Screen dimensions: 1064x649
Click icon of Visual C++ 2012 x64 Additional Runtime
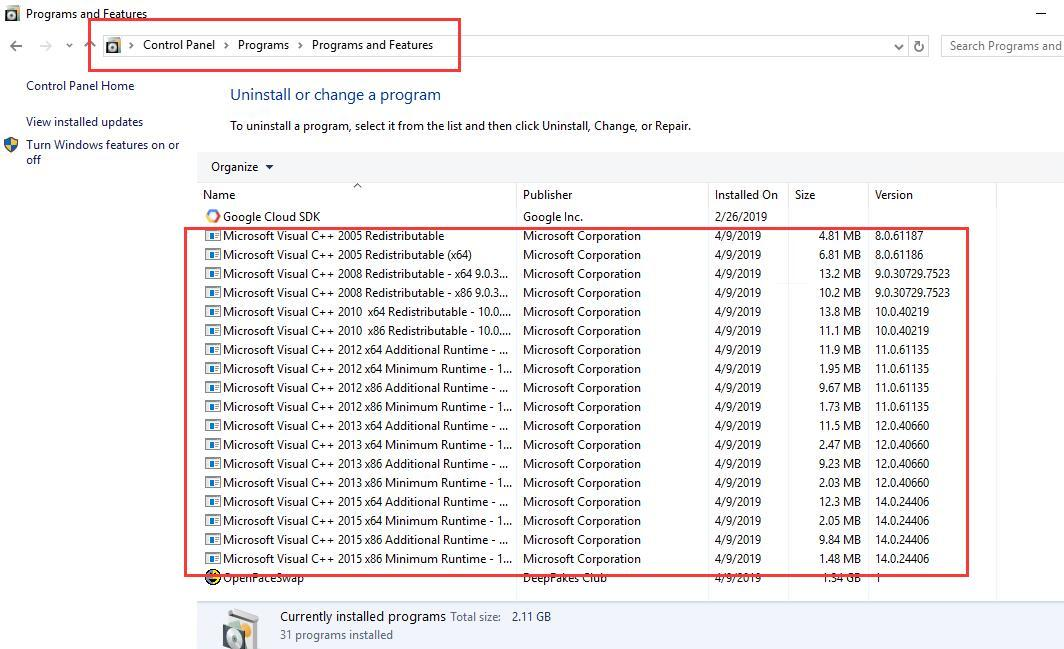click(x=212, y=350)
